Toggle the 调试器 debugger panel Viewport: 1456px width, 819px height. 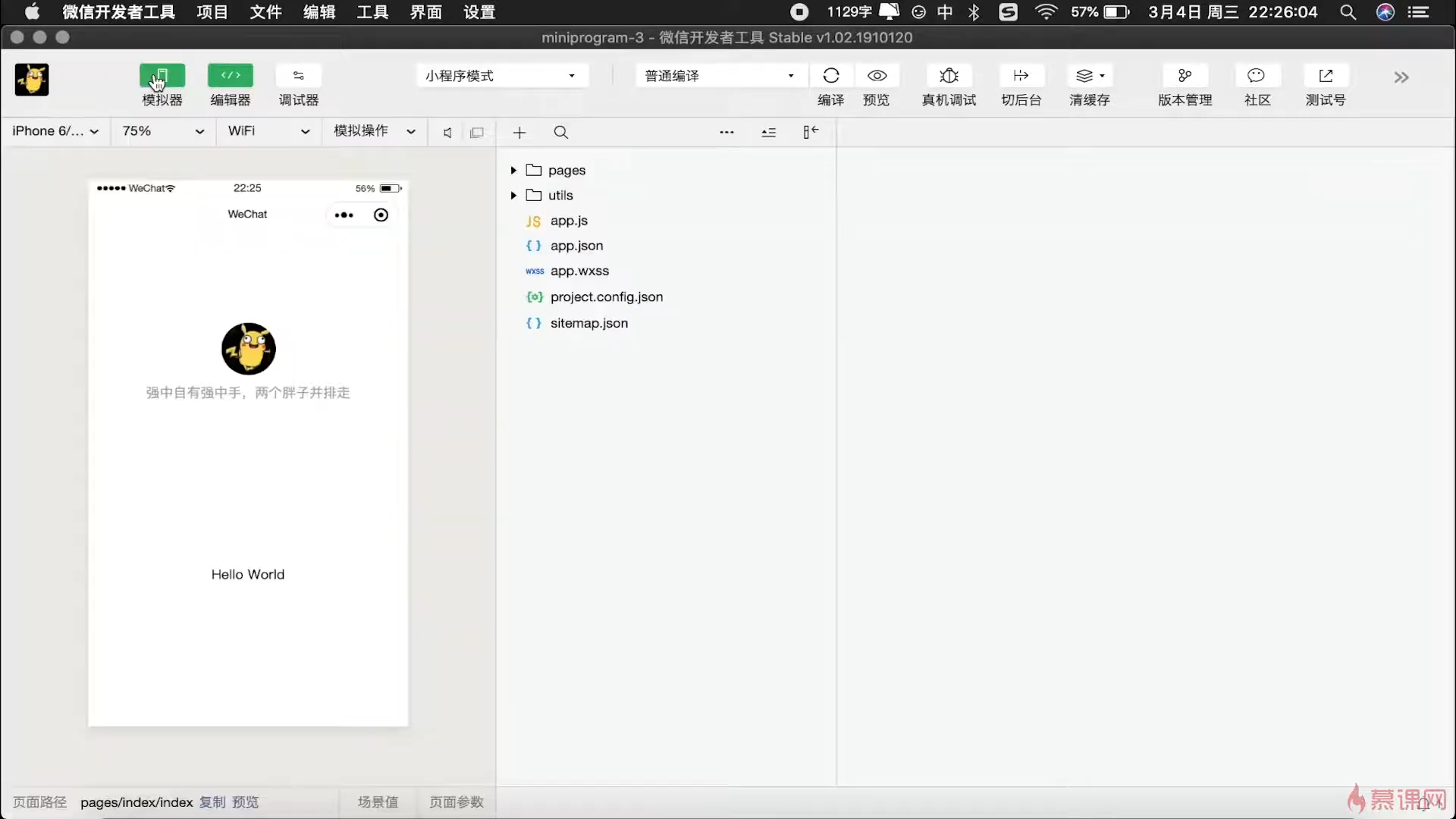[299, 76]
